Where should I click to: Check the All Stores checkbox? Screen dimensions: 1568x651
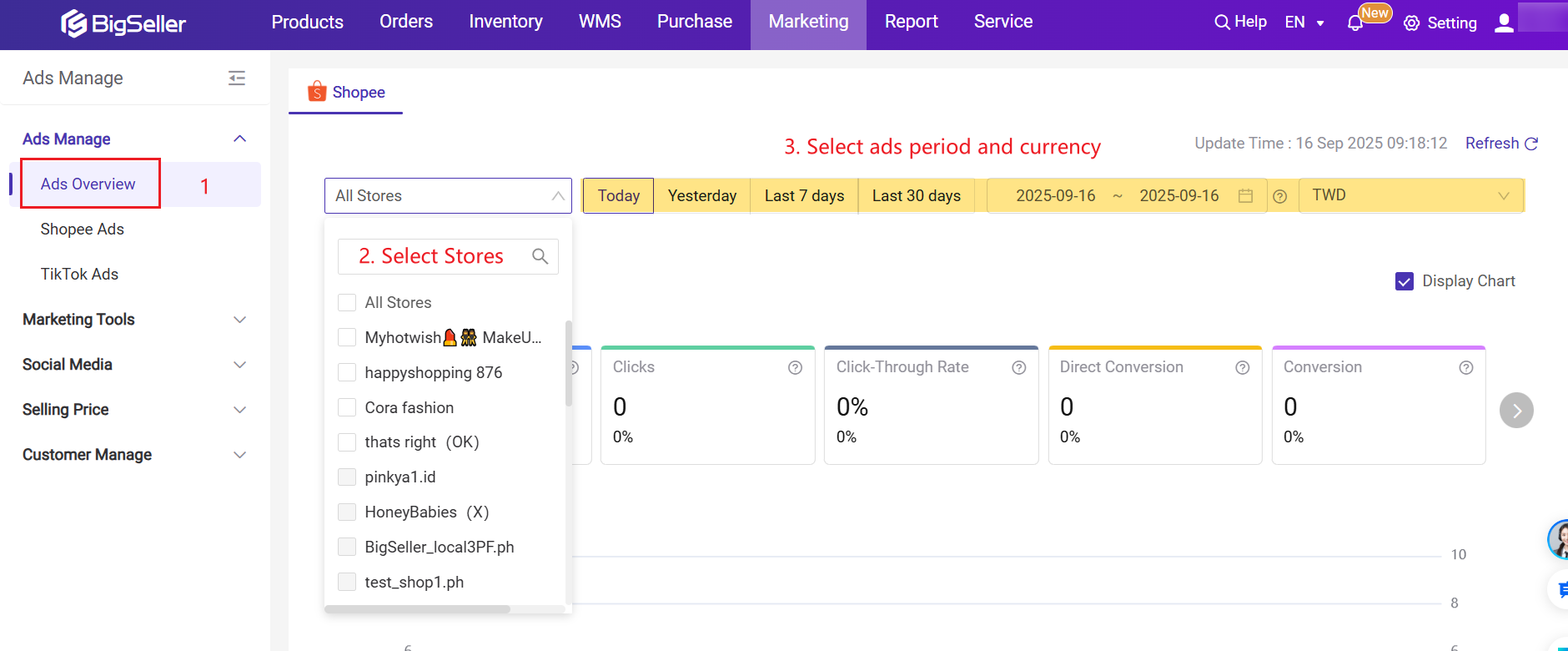point(347,302)
